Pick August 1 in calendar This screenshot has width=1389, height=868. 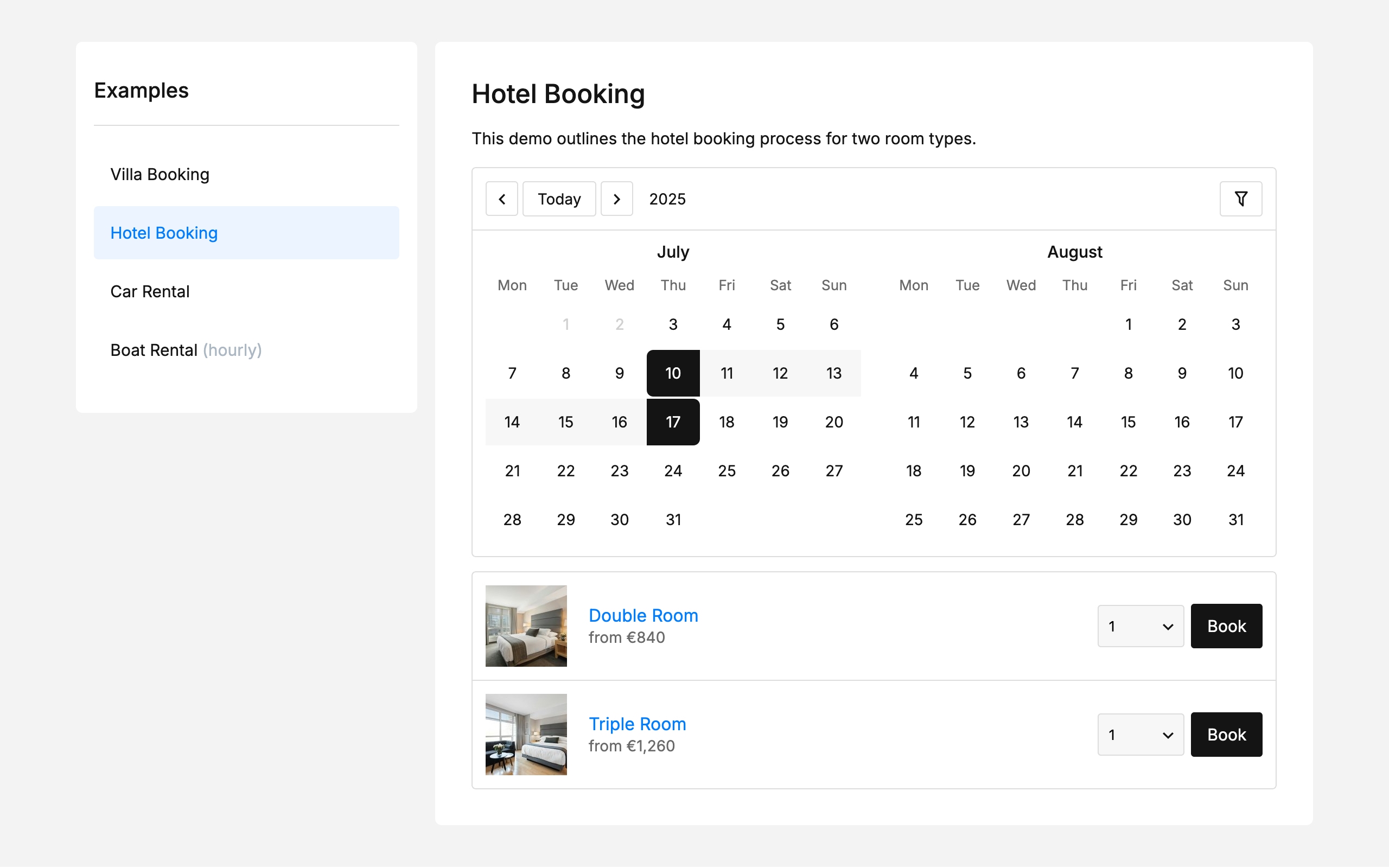[1129, 324]
